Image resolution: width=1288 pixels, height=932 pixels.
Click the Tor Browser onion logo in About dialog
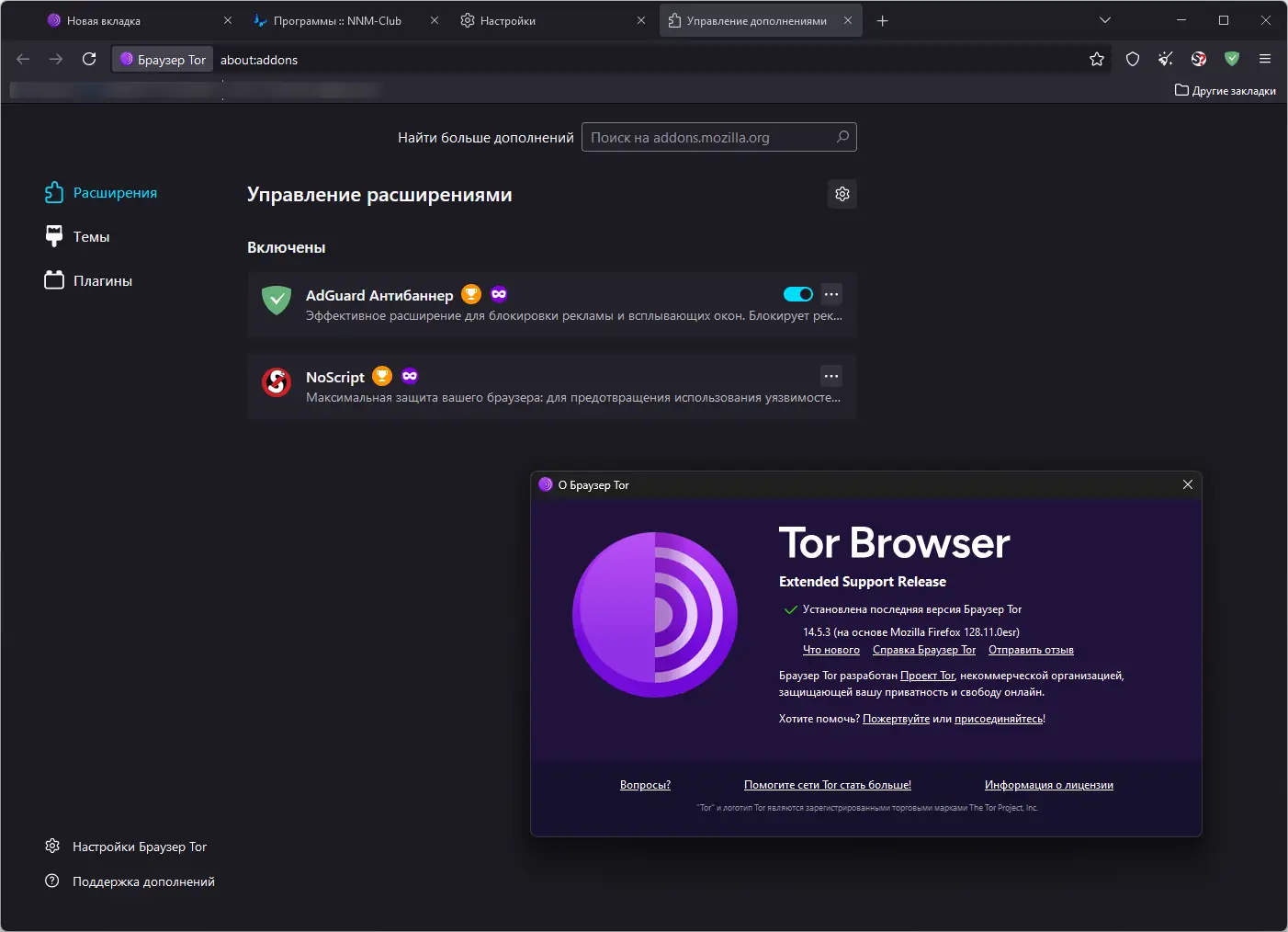pos(655,614)
